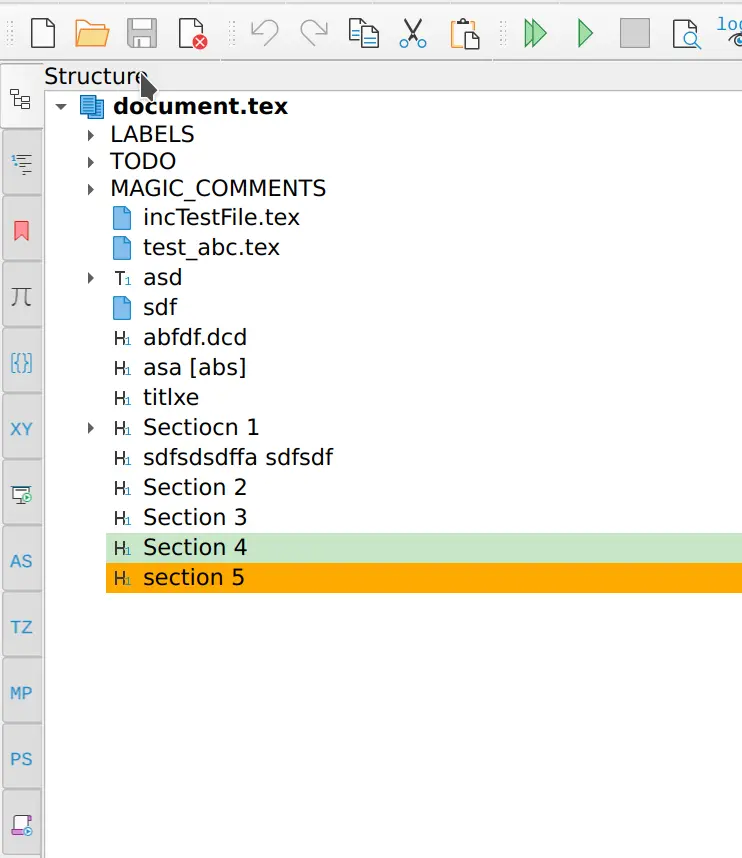
Task: Open a file with the folder icon
Action: click(92, 34)
